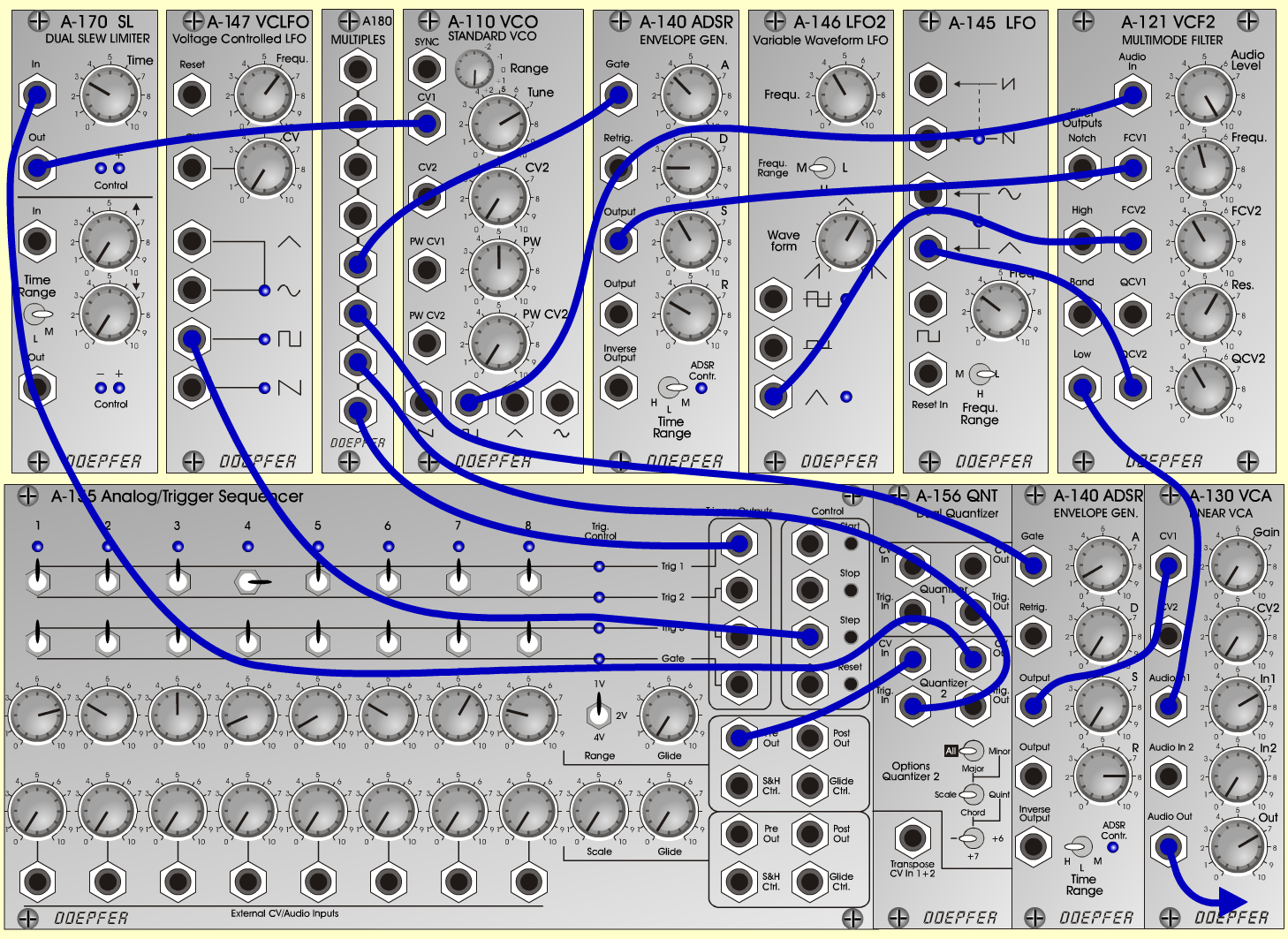Click the SYNC jack on the A-110 VCO
Image resolution: width=1288 pixels, height=939 pixels.
tap(427, 69)
